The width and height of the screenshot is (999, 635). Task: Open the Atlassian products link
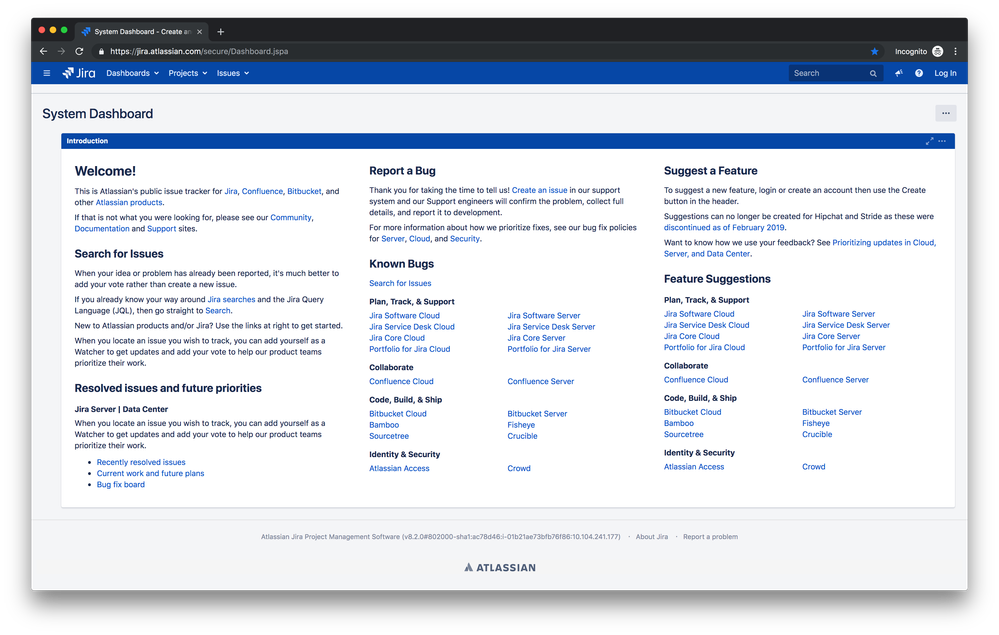[129, 203]
